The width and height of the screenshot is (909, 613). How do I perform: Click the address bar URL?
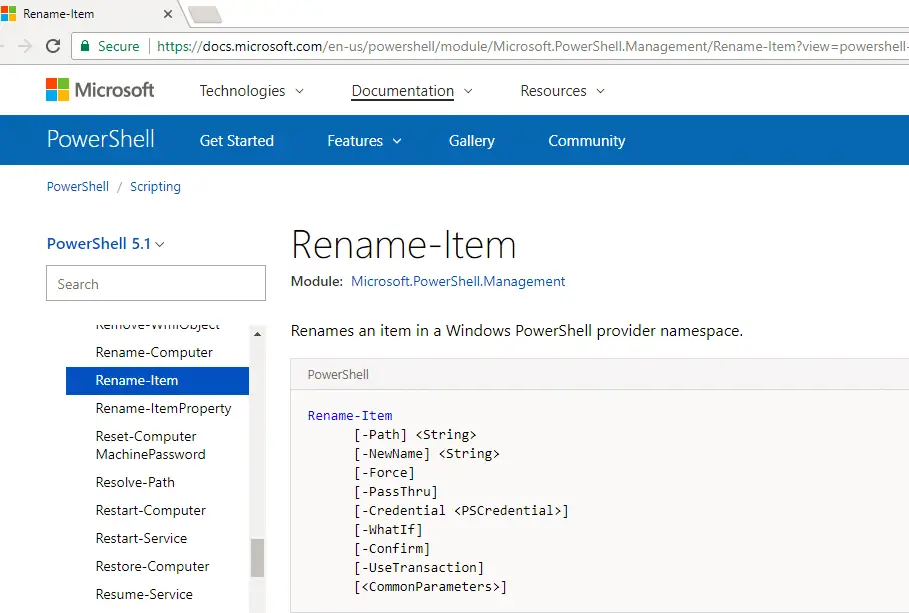tap(530, 46)
